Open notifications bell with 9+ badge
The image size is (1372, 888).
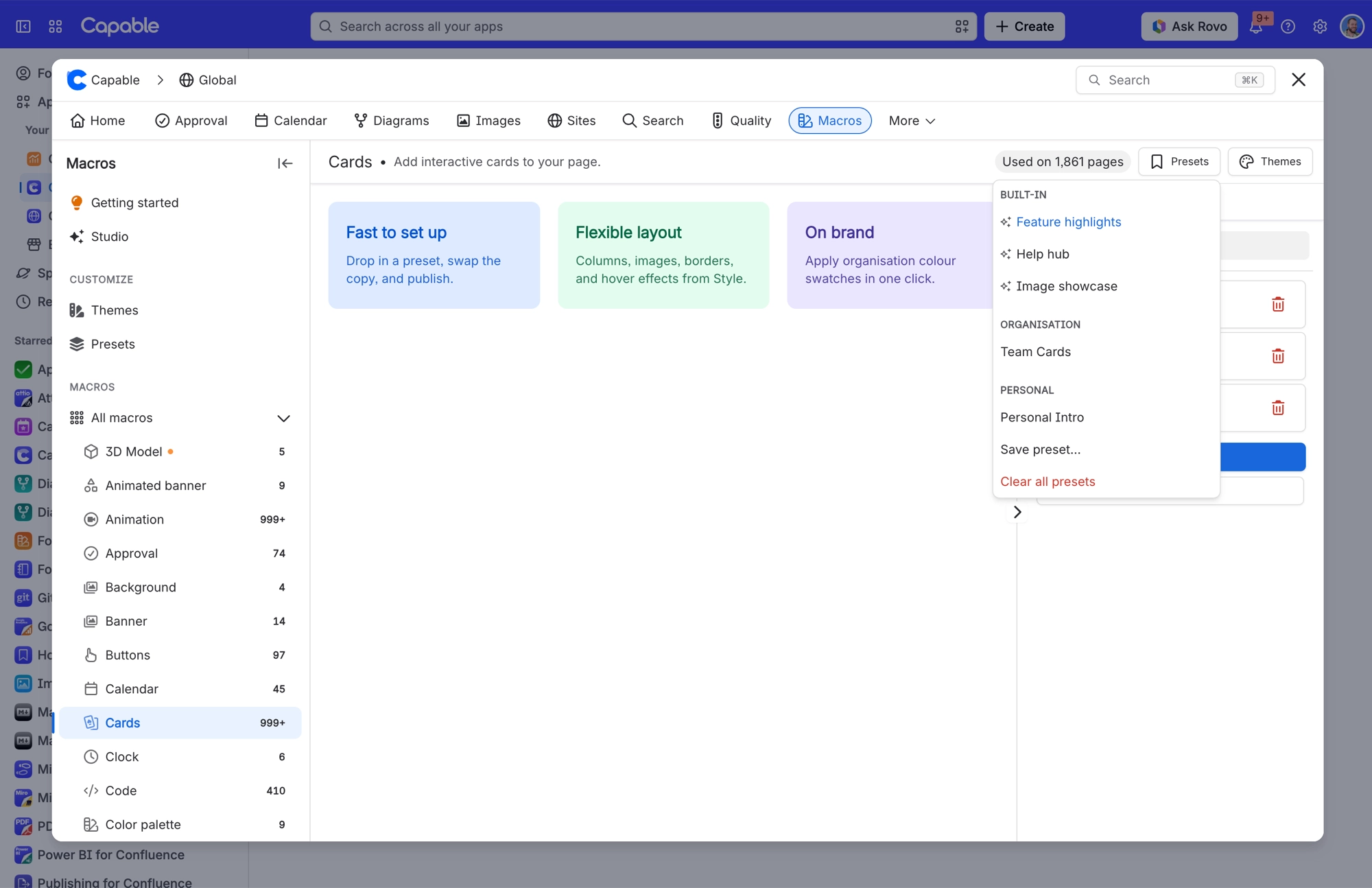click(1256, 26)
